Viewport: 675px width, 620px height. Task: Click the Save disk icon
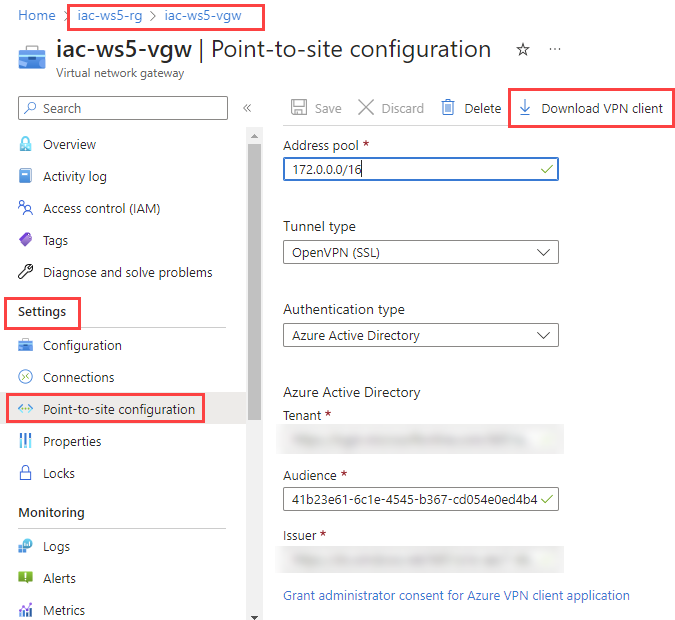[x=299, y=108]
